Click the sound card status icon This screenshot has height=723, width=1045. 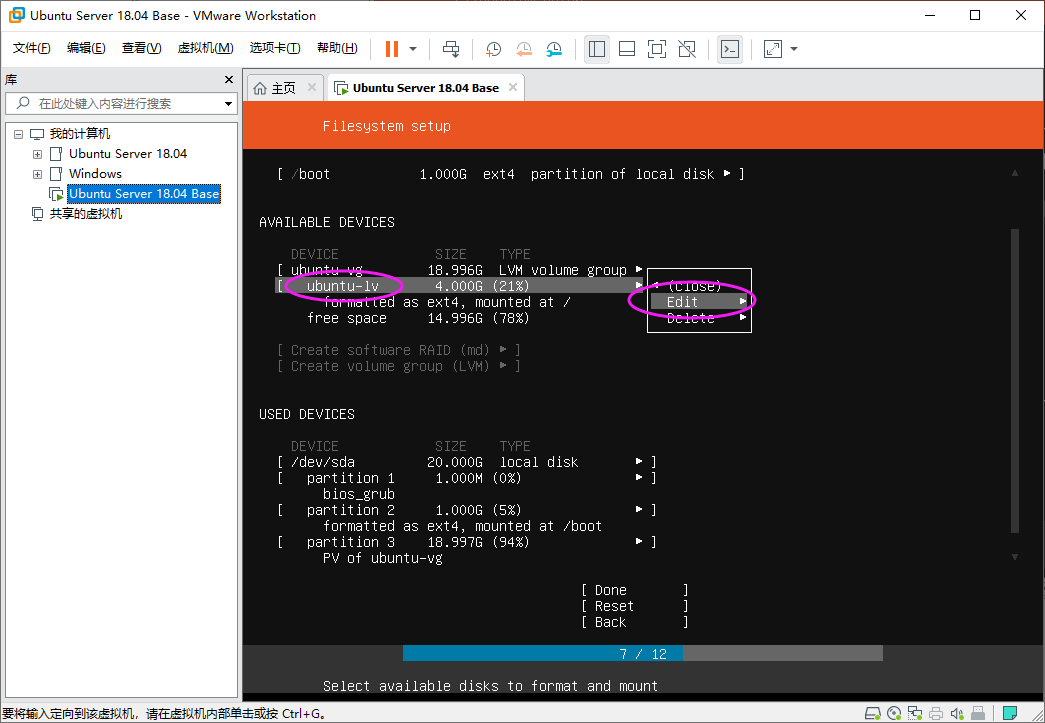(x=957, y=714)
